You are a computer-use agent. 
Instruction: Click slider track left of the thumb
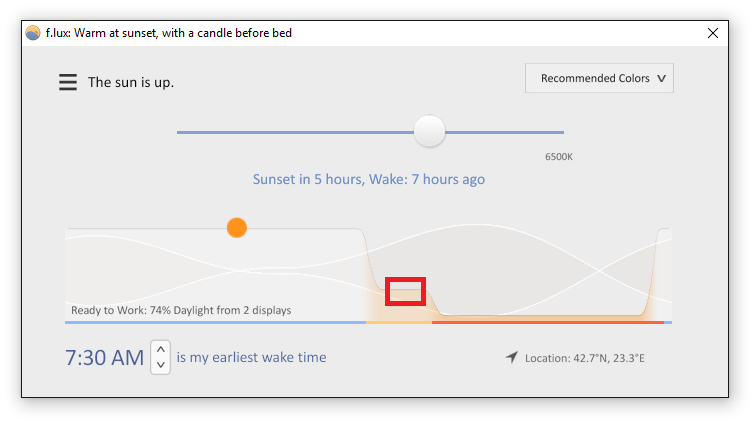point(295,132)
